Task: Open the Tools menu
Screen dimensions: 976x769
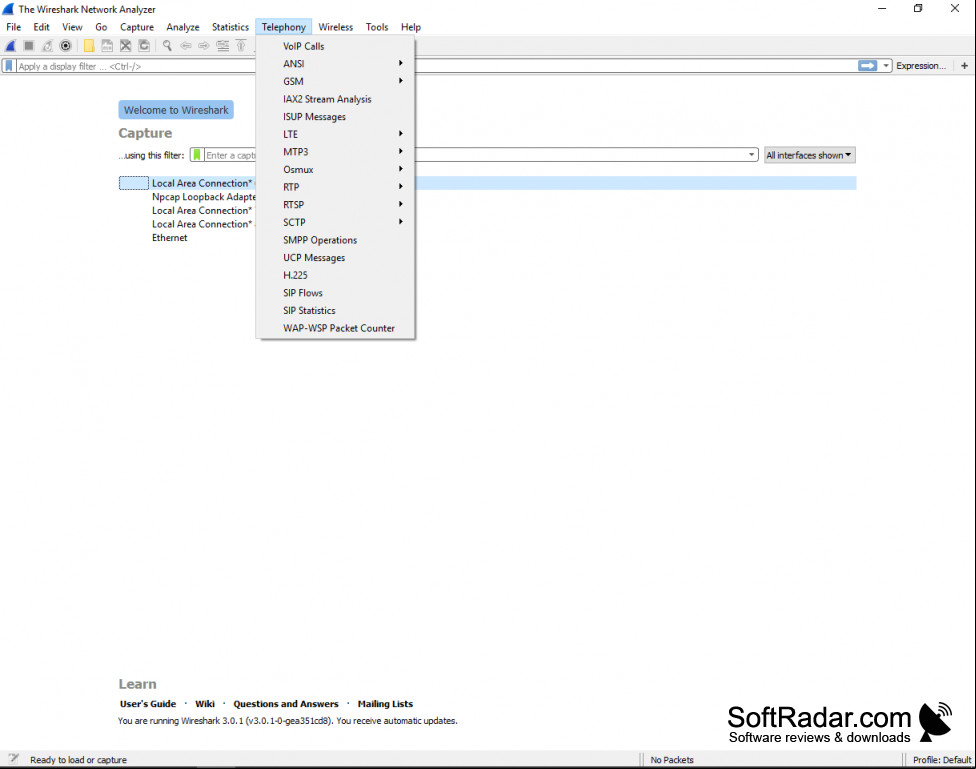Action: (377, 27)
